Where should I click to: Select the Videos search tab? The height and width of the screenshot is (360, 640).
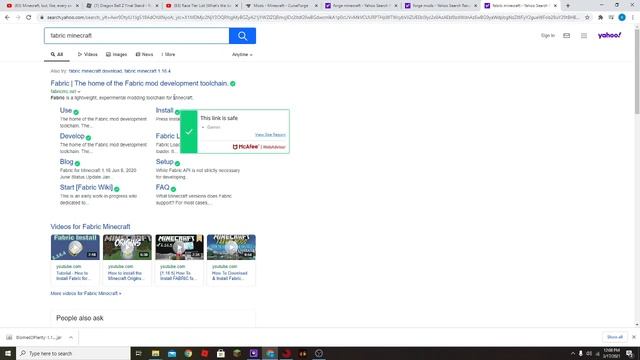pos(87,55)
